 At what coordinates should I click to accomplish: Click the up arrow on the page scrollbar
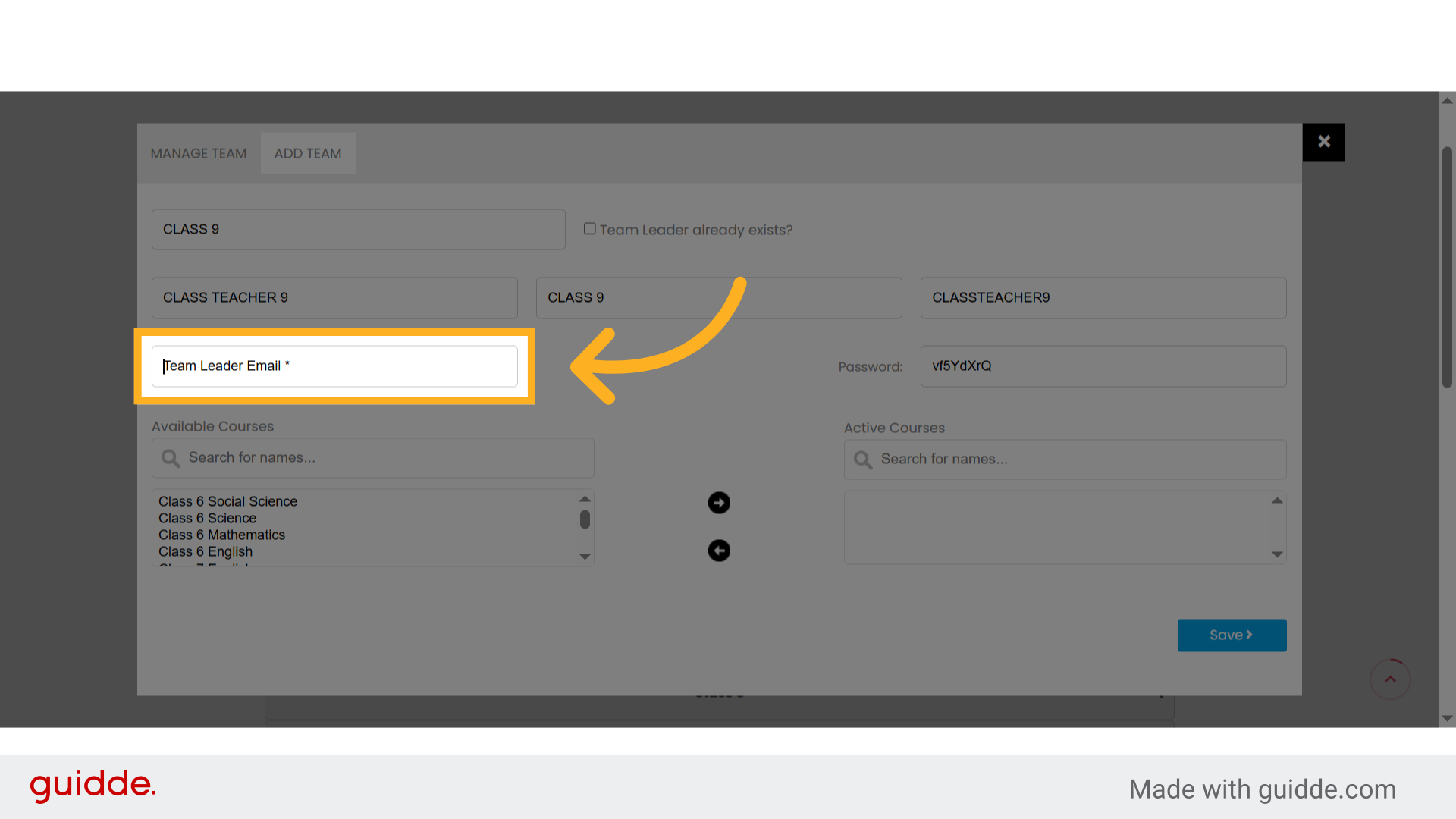click(1446, 100)
